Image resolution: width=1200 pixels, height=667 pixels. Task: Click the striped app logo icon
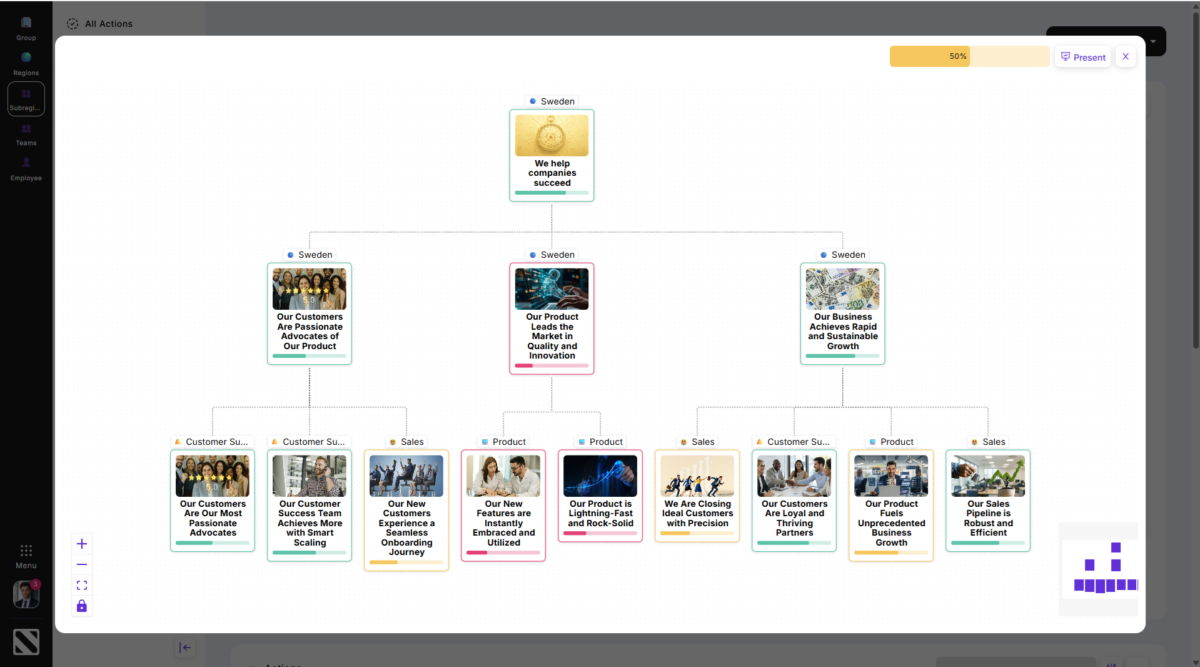pyautogui.click(x=26, y=642)
